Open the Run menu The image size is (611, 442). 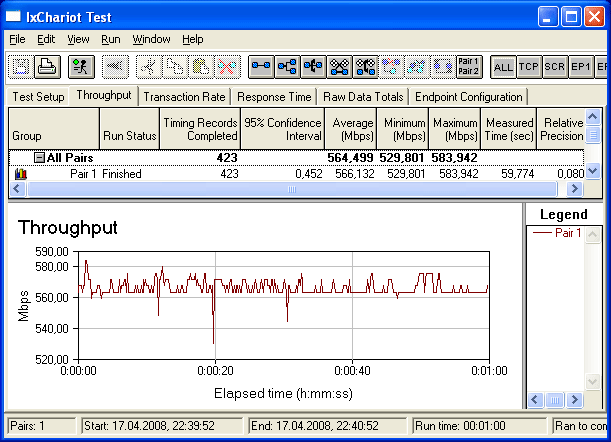110,39
